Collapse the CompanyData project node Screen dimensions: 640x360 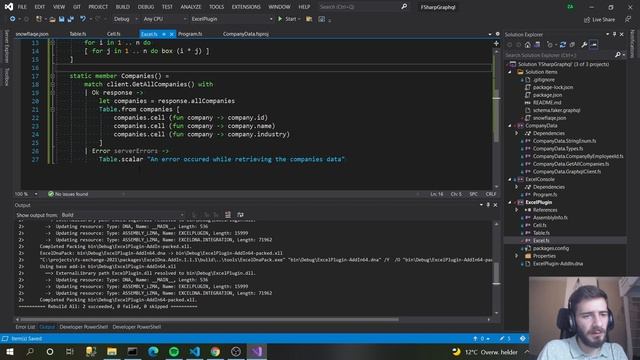pyautogui.click(x=510, y=126)
